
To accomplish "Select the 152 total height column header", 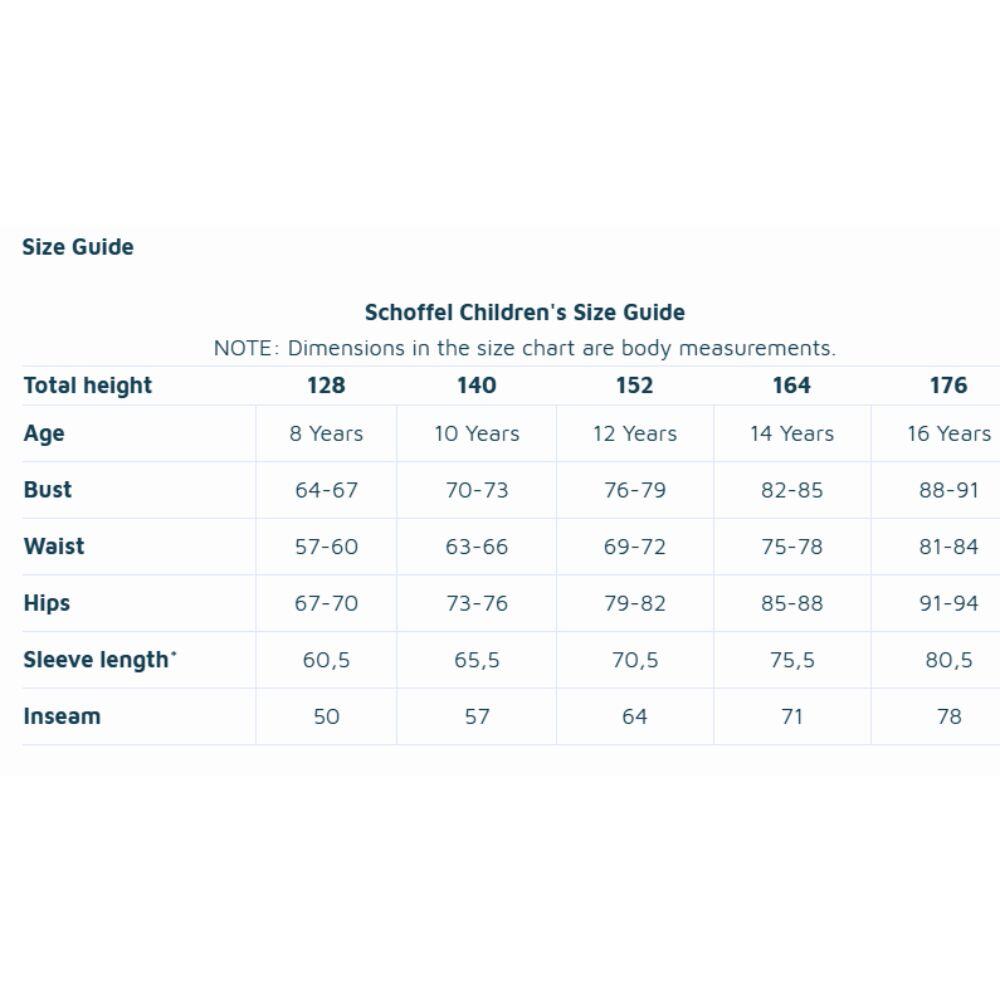I will 635,385.
